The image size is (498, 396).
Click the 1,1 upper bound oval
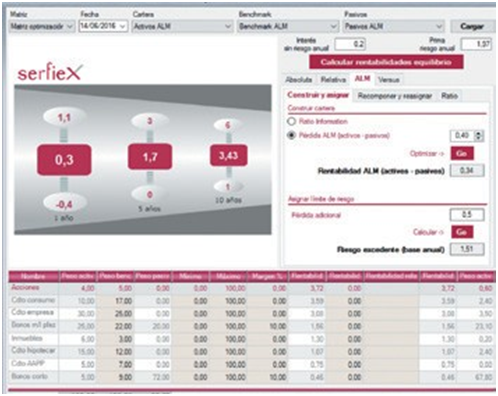(64, 117)
